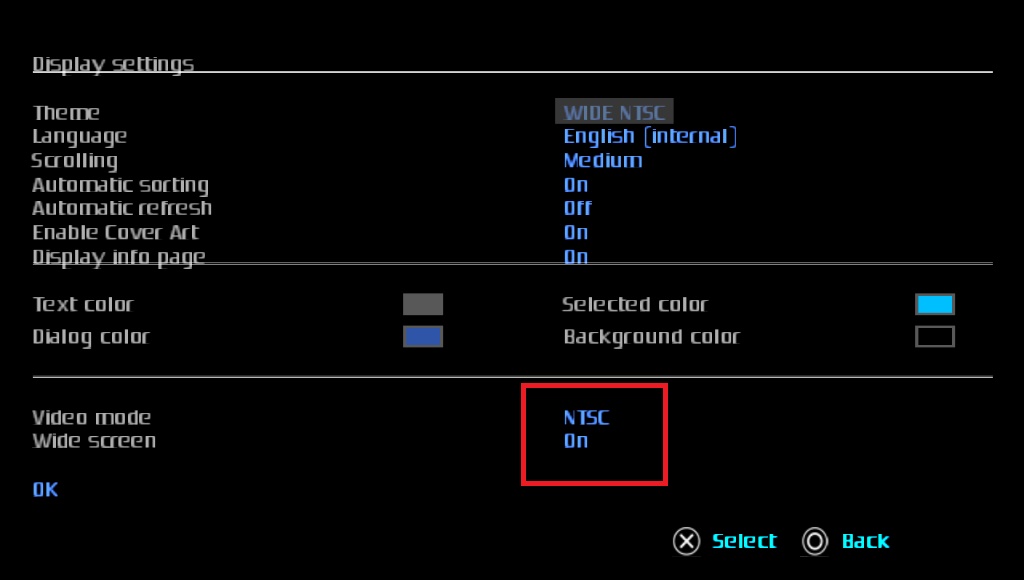Open the Selected color cyan swatch
This screenshot has height=580, width=1024.
tap(935, 304)
